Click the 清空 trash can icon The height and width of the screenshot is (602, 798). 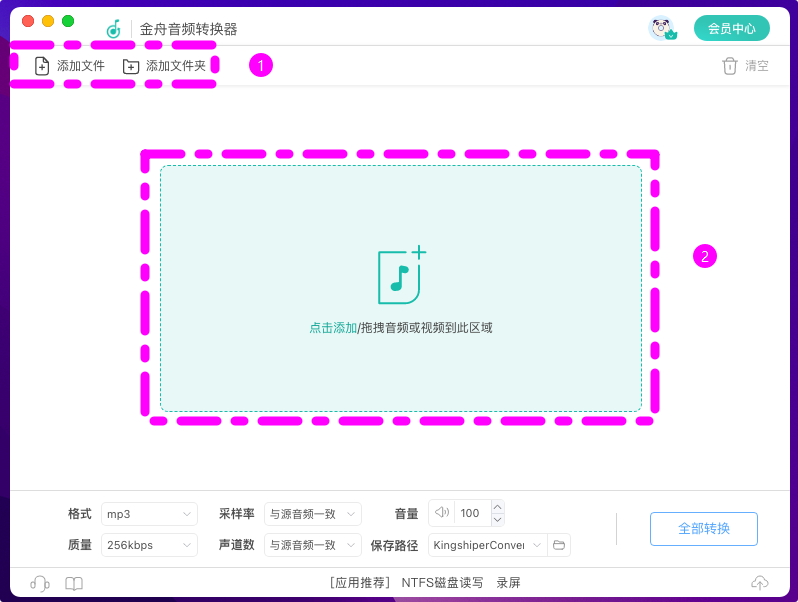729,66
